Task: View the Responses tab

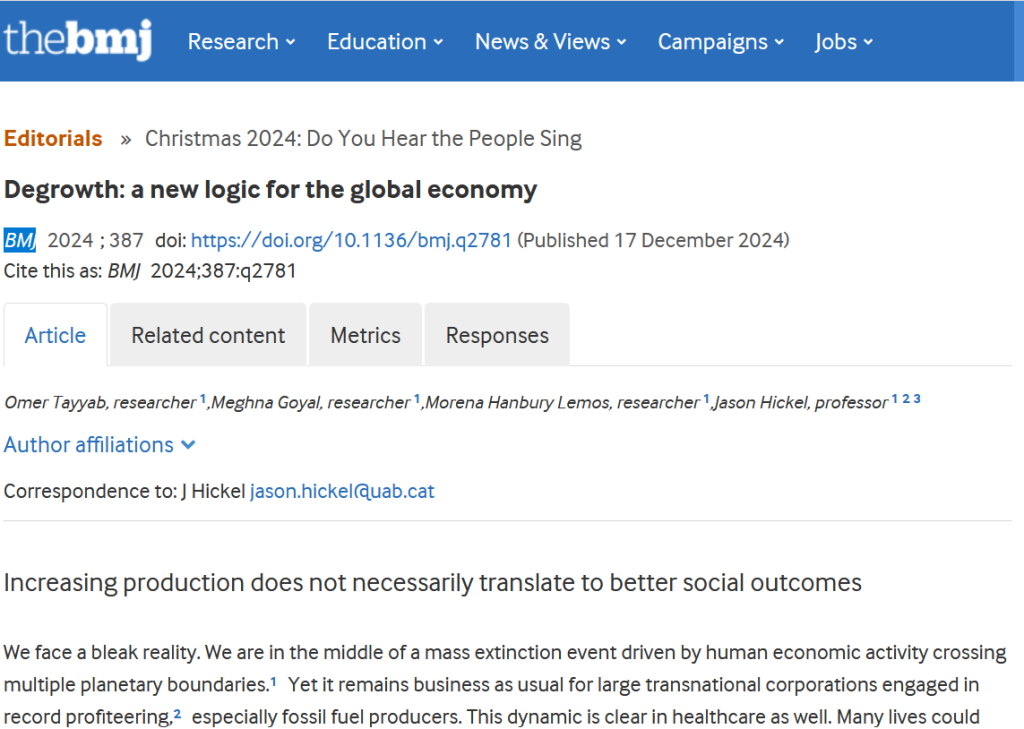Action: tap(497, 335)
